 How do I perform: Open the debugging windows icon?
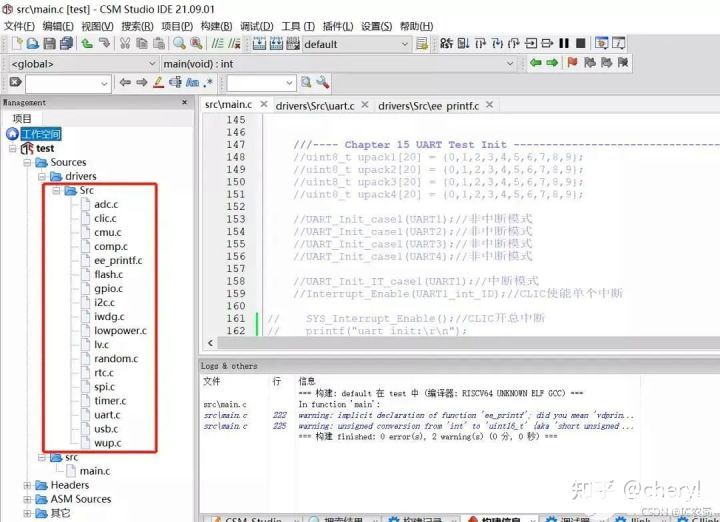[602, 43]
